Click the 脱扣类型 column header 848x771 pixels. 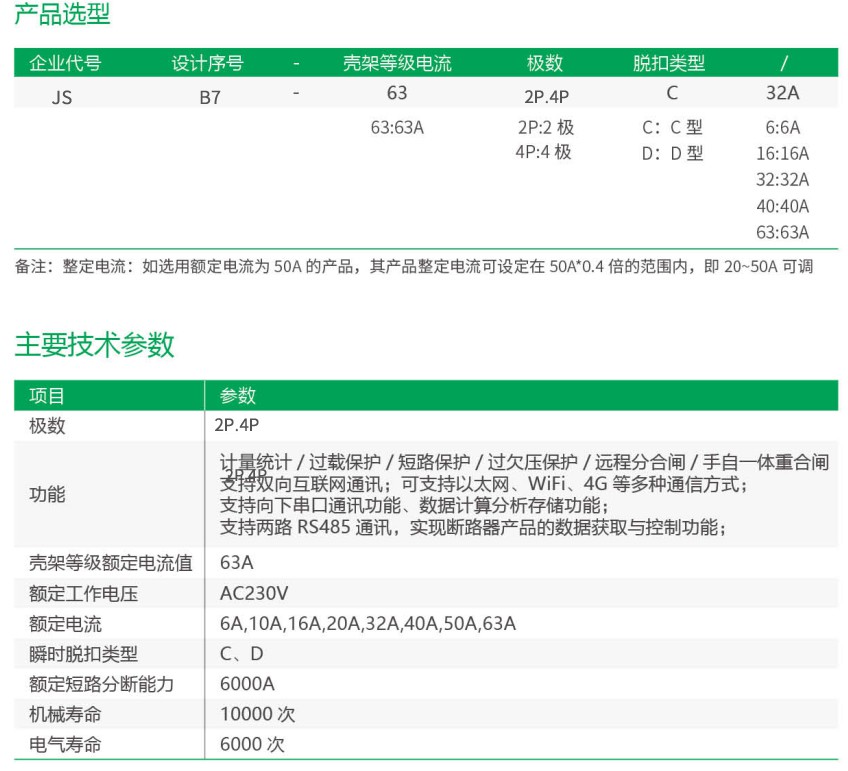(669, 63)
